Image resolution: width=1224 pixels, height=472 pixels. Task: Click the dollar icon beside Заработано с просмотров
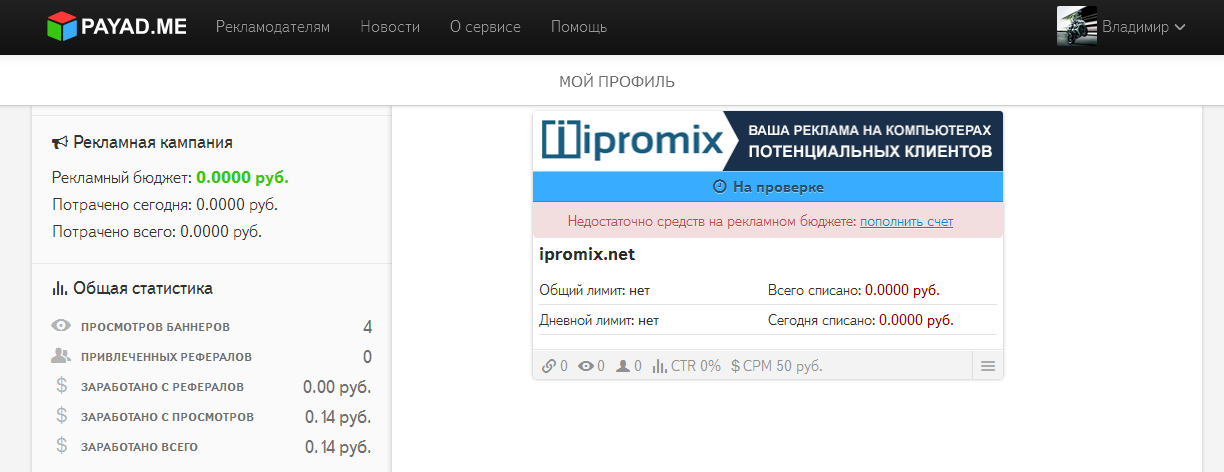(x=61, y=416)
